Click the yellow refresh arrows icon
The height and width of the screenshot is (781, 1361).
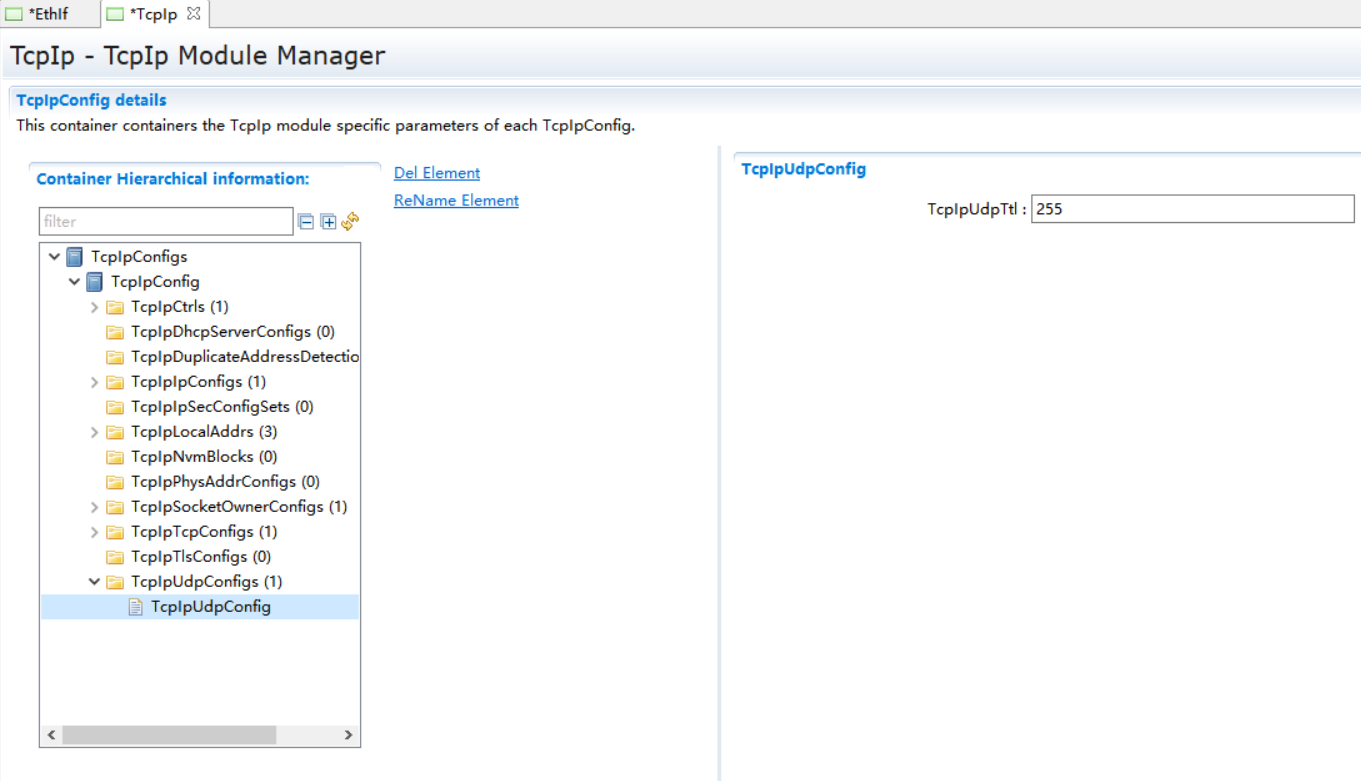350,222
